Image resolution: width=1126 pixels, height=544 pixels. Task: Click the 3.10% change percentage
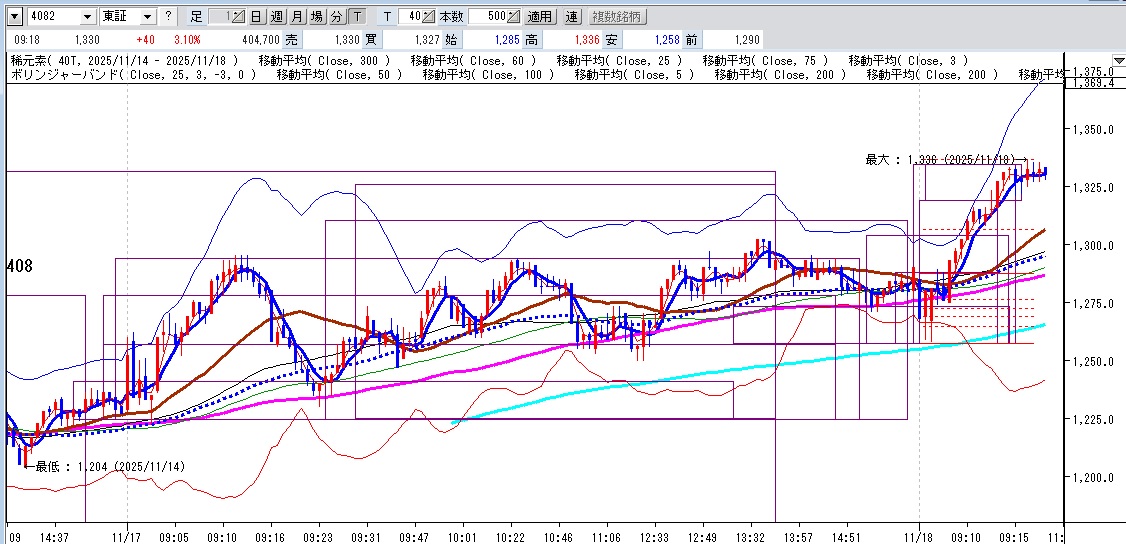[188, 39]
